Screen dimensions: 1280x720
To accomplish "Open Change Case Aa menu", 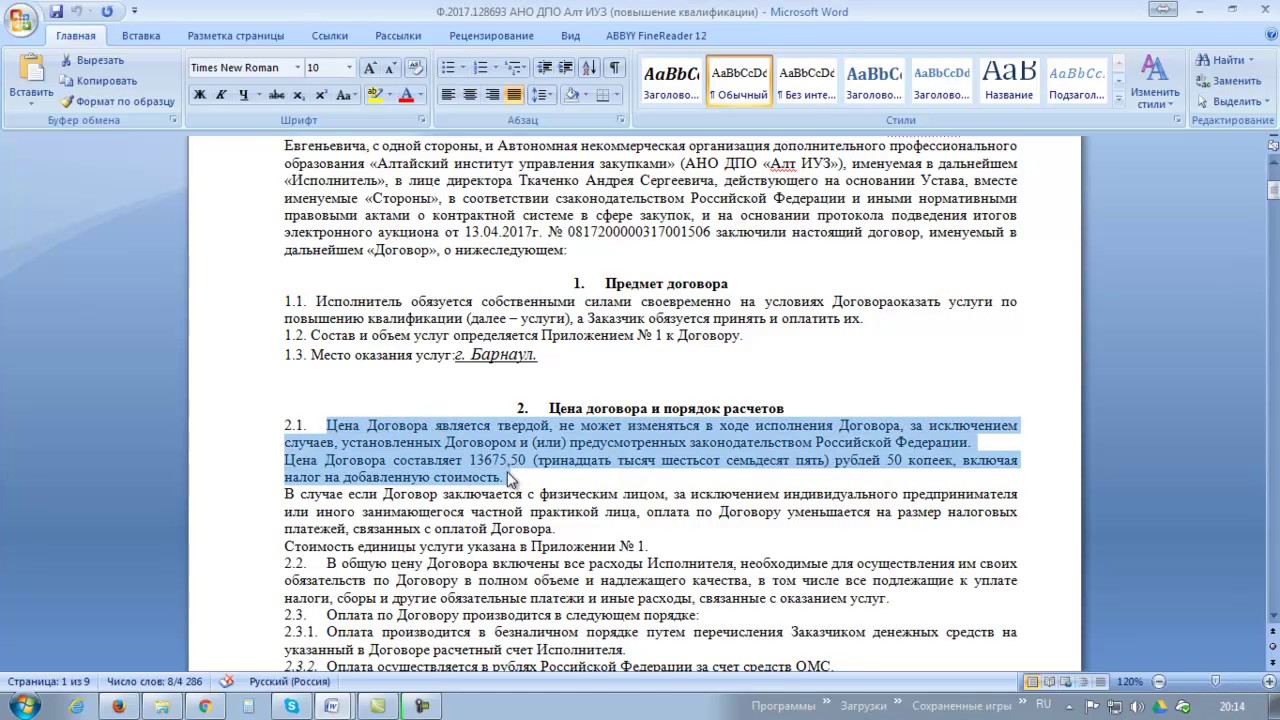I will [346, 95].
